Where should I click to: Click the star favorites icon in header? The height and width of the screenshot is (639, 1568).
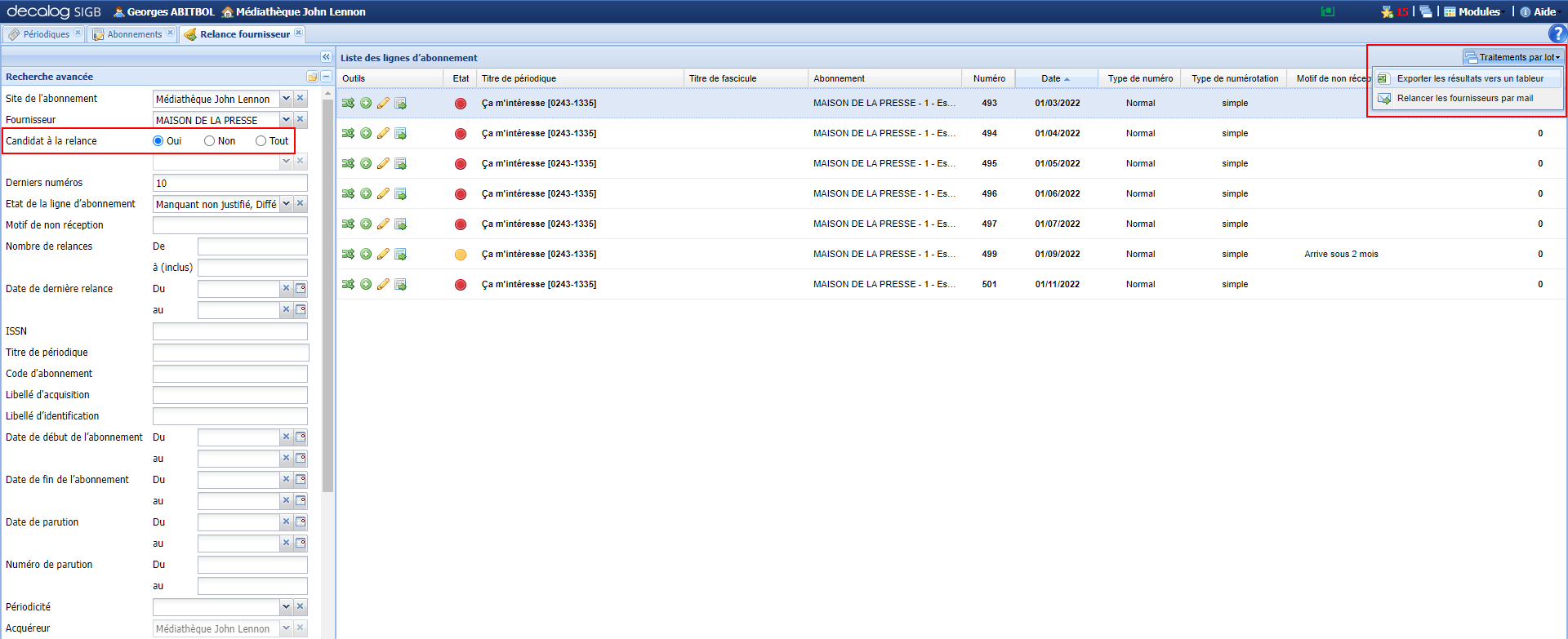tap(1387, 11)
